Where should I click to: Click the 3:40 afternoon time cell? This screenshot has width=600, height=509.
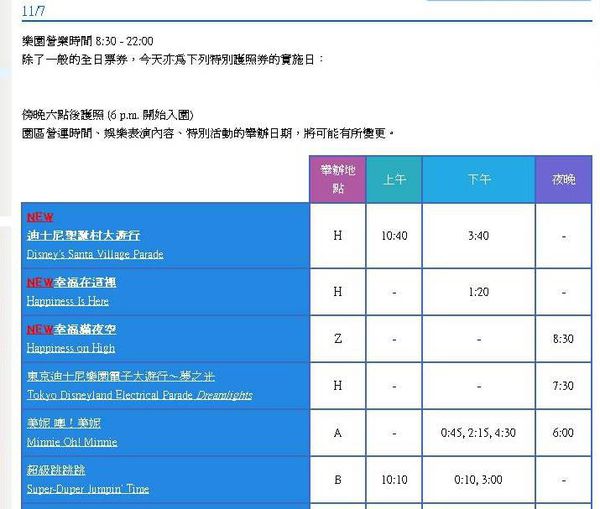point(479,236)
